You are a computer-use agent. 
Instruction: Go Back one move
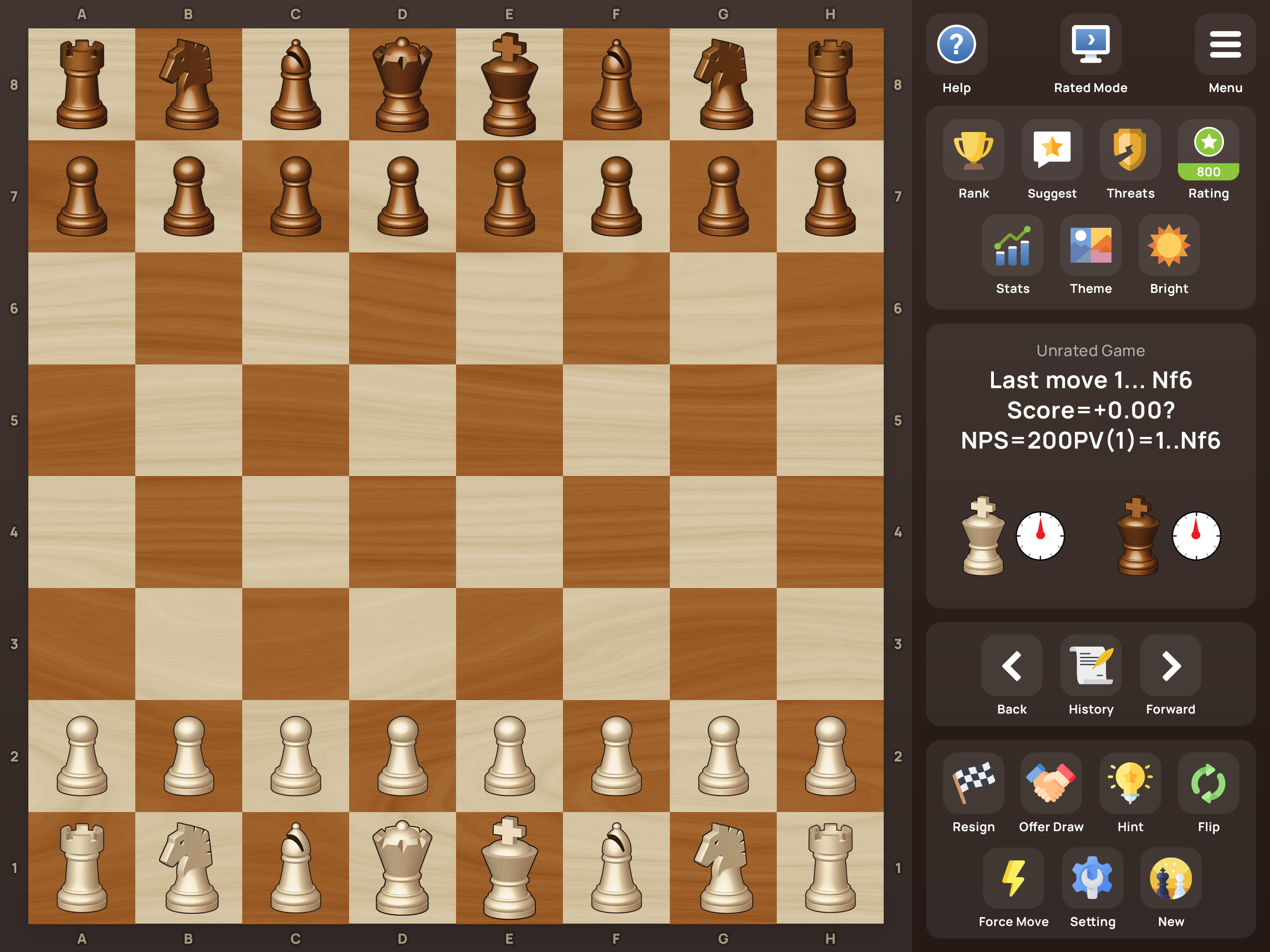click(1011, 666)
